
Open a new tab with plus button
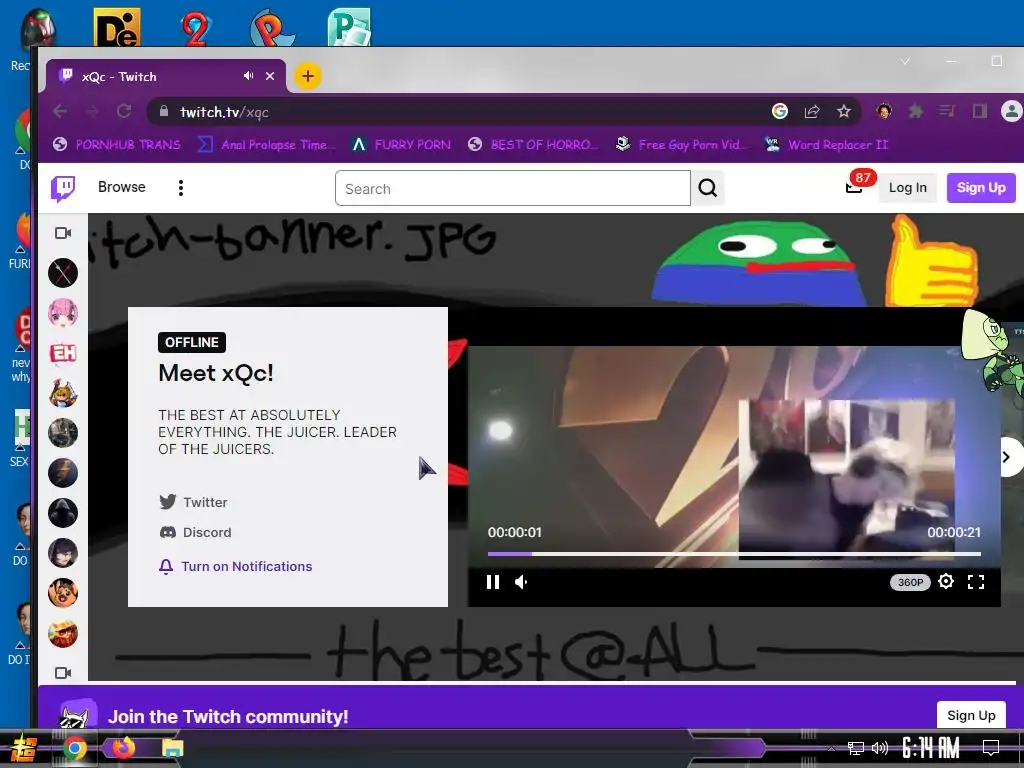[x=308, y=76]
